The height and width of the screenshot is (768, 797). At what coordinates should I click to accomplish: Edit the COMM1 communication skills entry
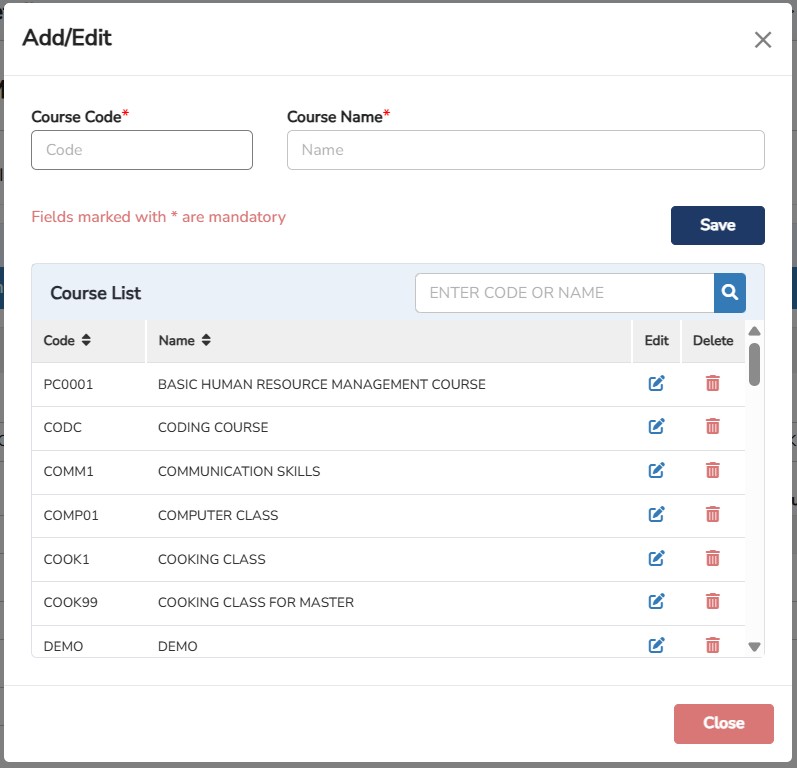pyautogui.click(x=656, y=471)
